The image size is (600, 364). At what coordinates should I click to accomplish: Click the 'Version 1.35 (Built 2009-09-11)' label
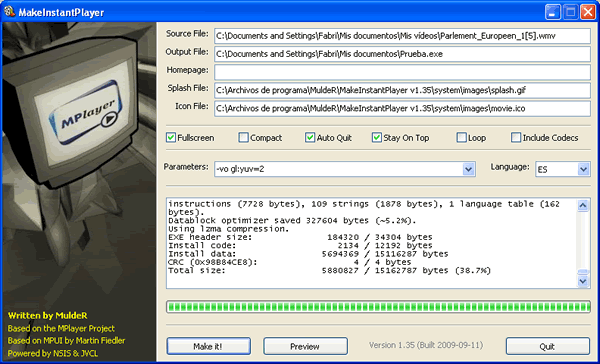426,345
